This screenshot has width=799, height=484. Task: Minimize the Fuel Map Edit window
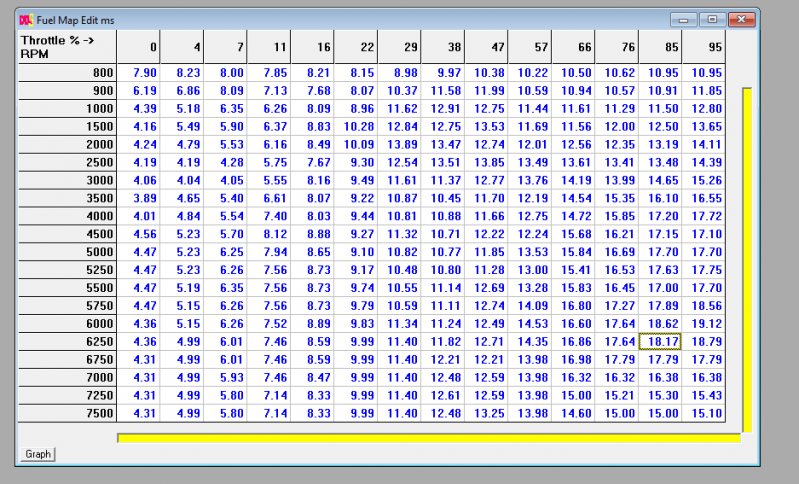[x=683, y=20]
